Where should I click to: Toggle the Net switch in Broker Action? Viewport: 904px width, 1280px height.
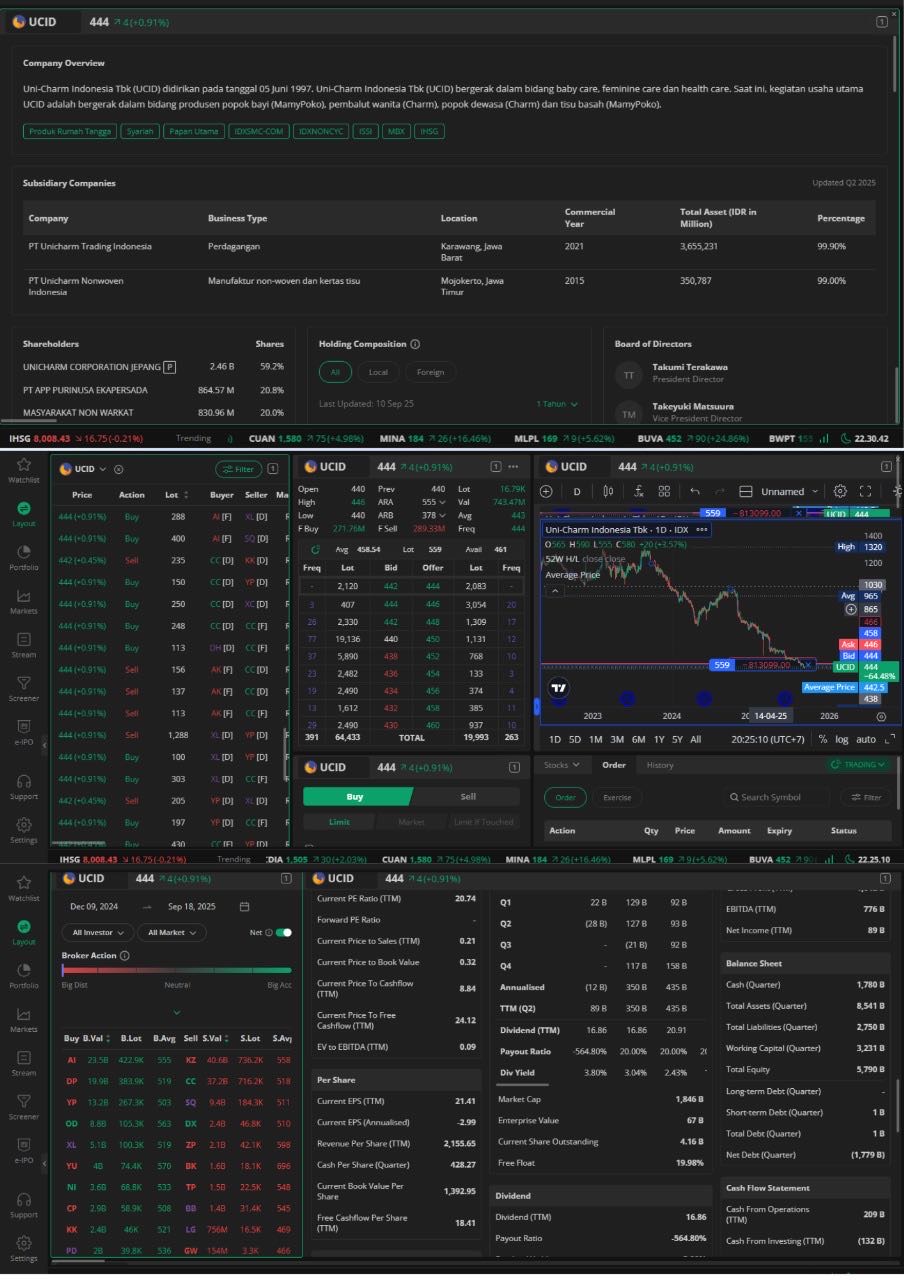(284, 932)
